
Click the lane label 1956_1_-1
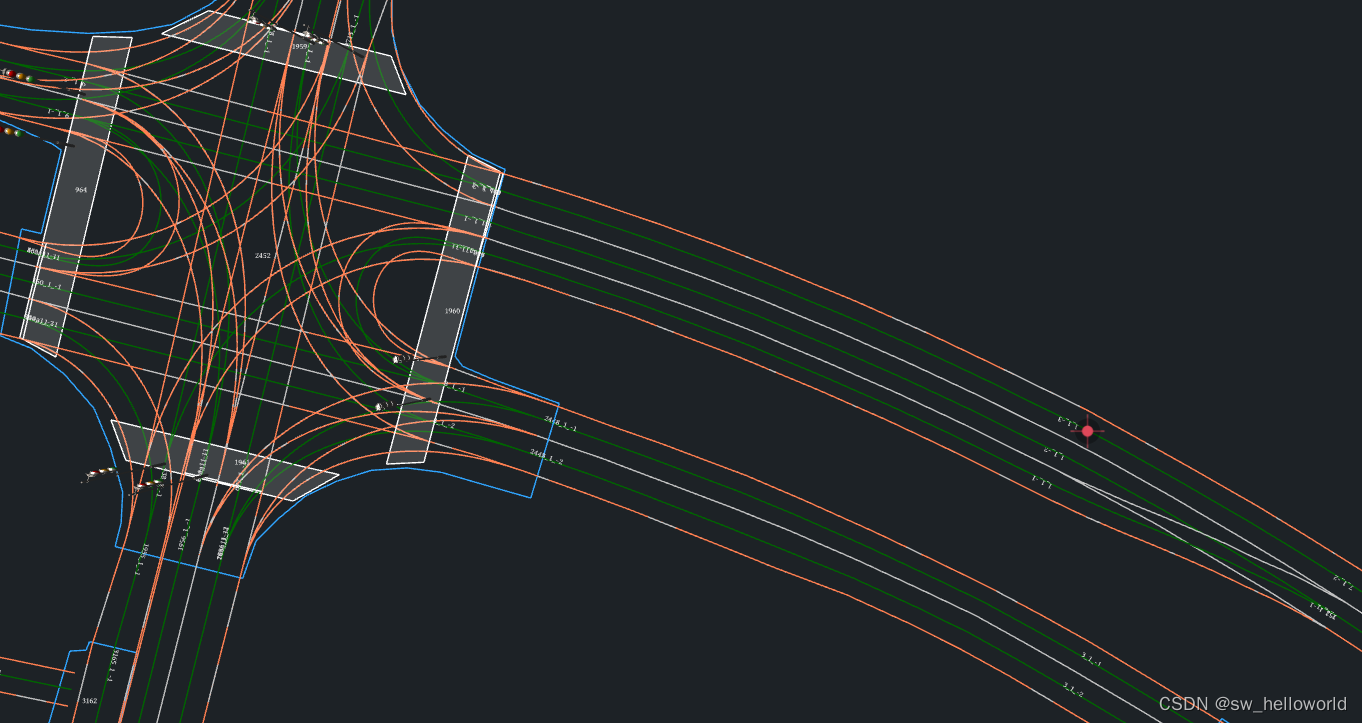tap(183, 534)
